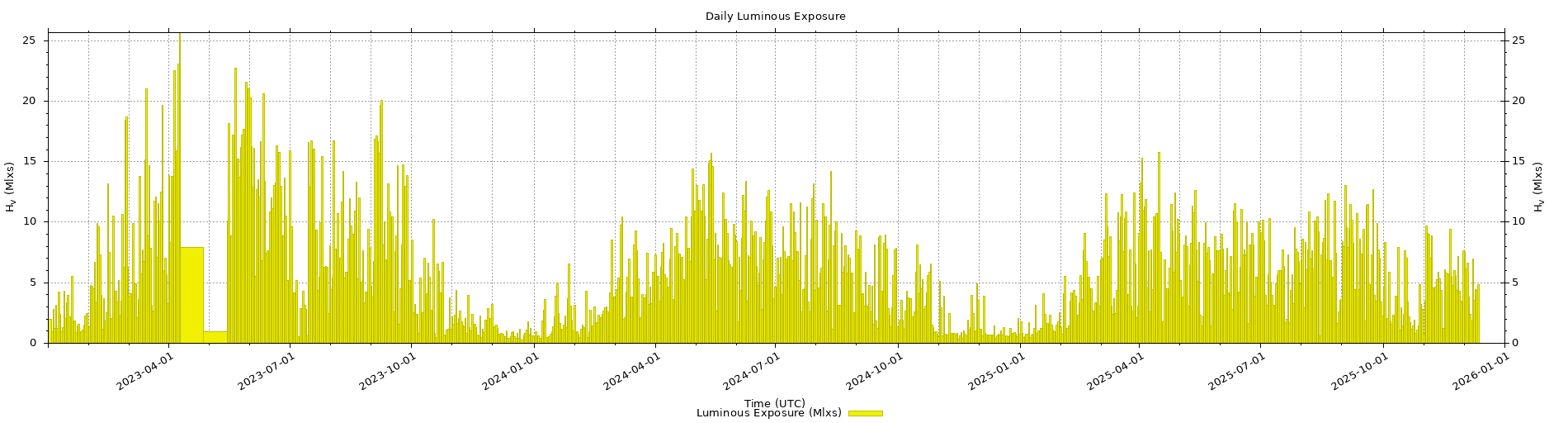Screen dimensions: 1568x423
Task: Select the 2025-10-01 date tick label
Action: pos(1359,372)
